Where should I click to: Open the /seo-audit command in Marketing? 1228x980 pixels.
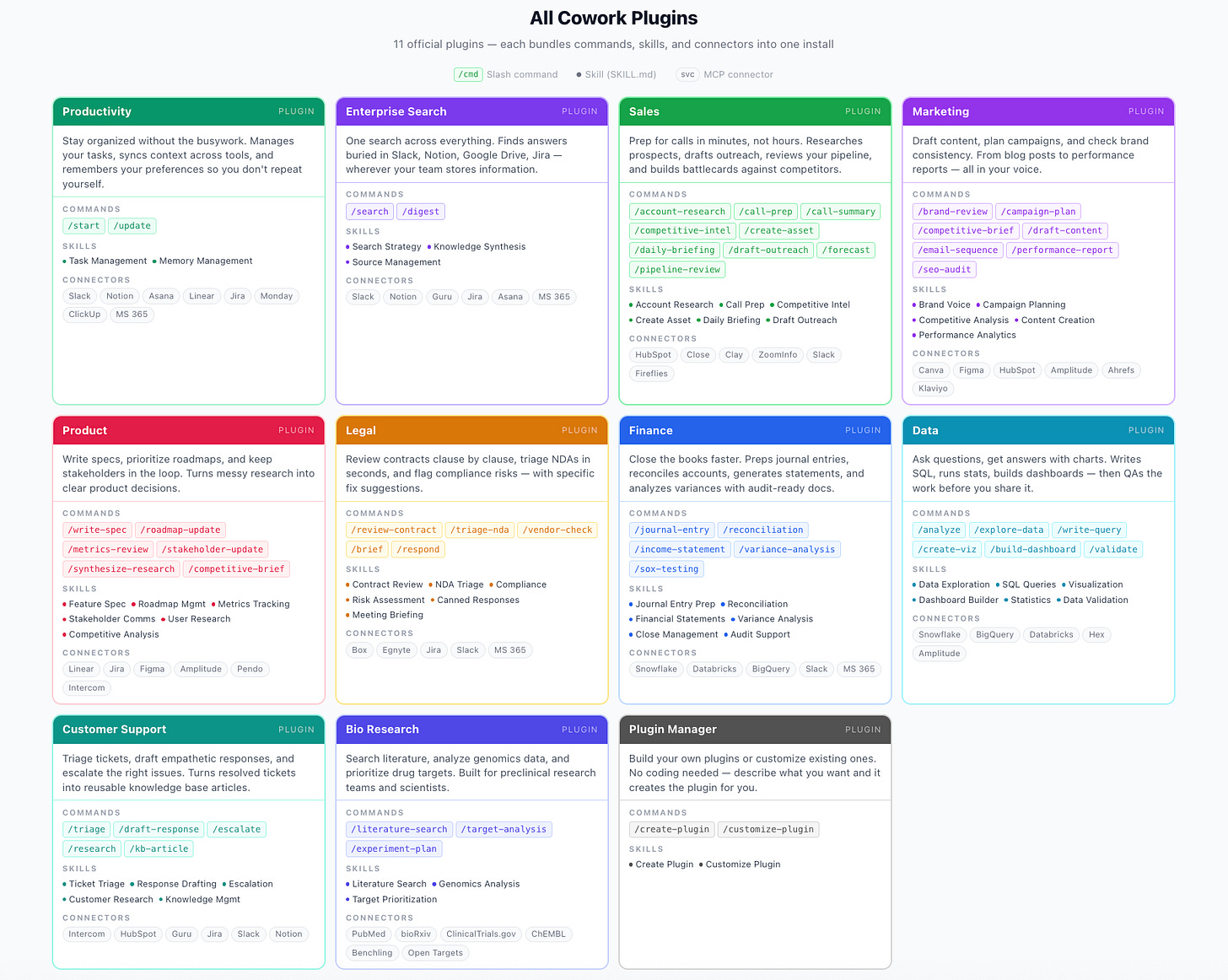tap(944, 269)
